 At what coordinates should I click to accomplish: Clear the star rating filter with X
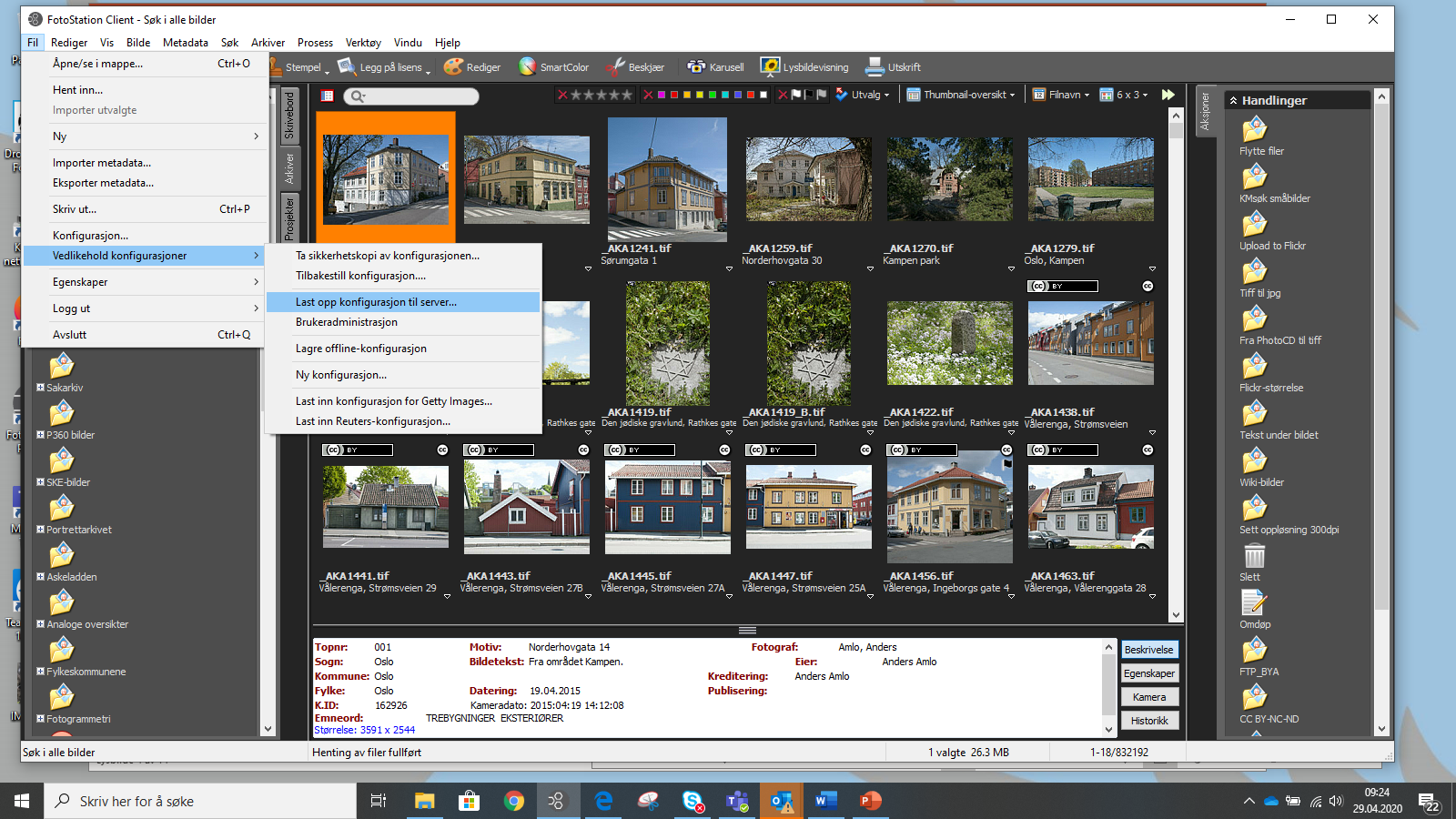(x=562, y=95)
